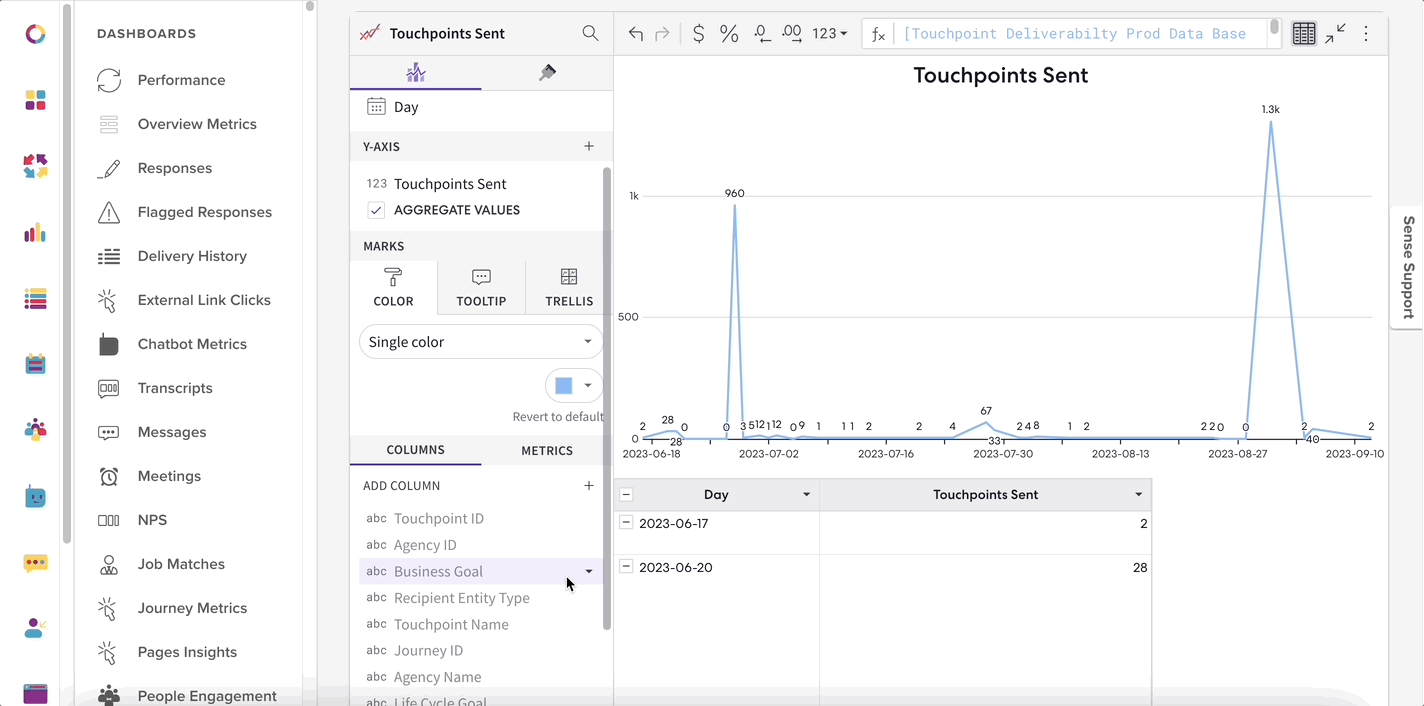Screen dimensions: 1424x706
Task: Select the TOOLTIP marks tab
Action: [x=481, y=288]
